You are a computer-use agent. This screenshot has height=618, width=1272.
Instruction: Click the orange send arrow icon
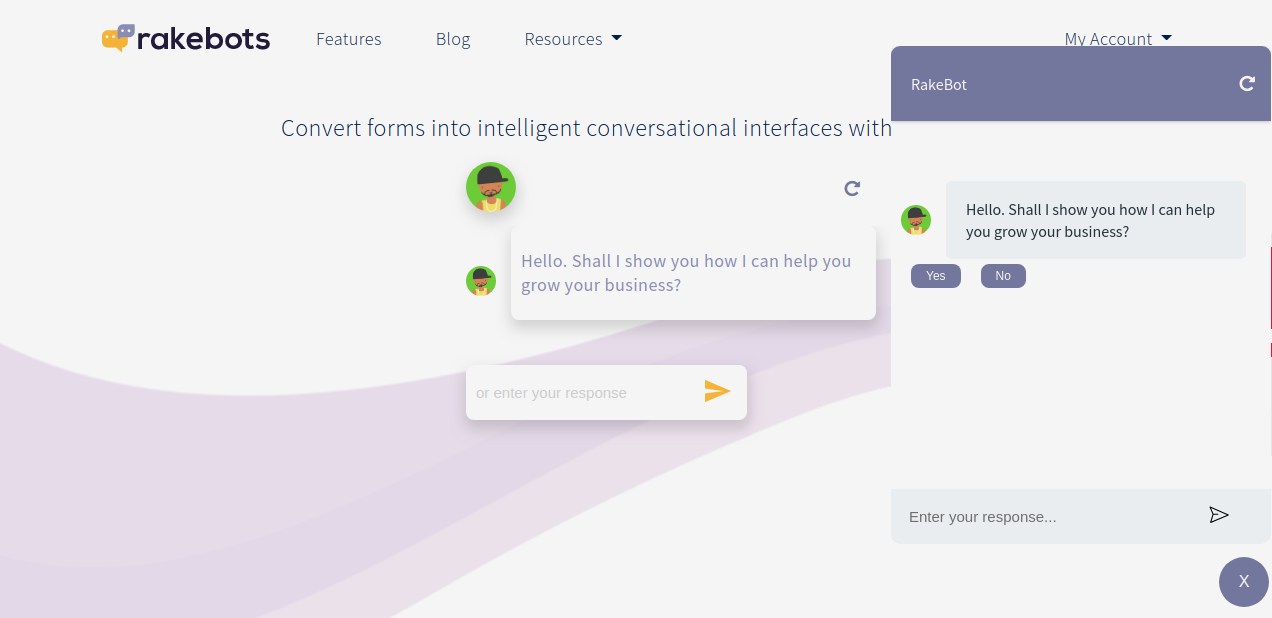pos(717,391)
